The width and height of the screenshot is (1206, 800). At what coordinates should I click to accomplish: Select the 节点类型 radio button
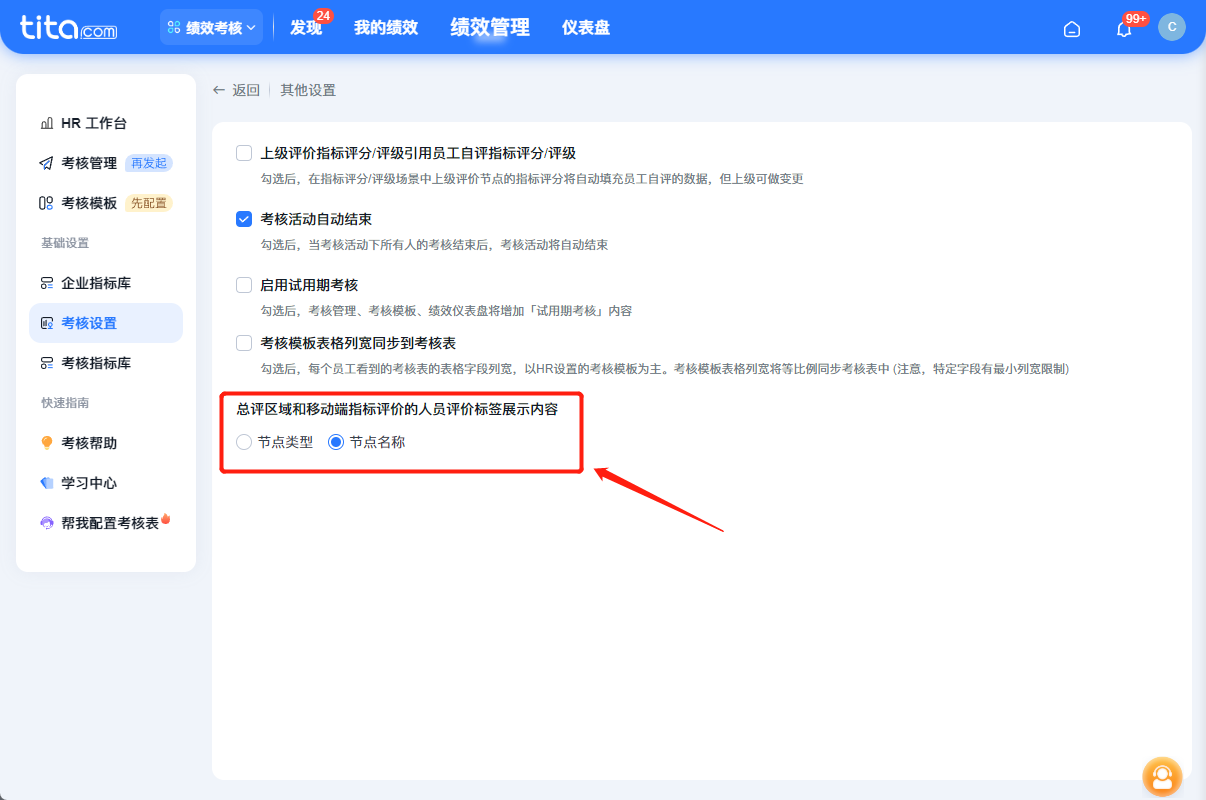[243, 441]
